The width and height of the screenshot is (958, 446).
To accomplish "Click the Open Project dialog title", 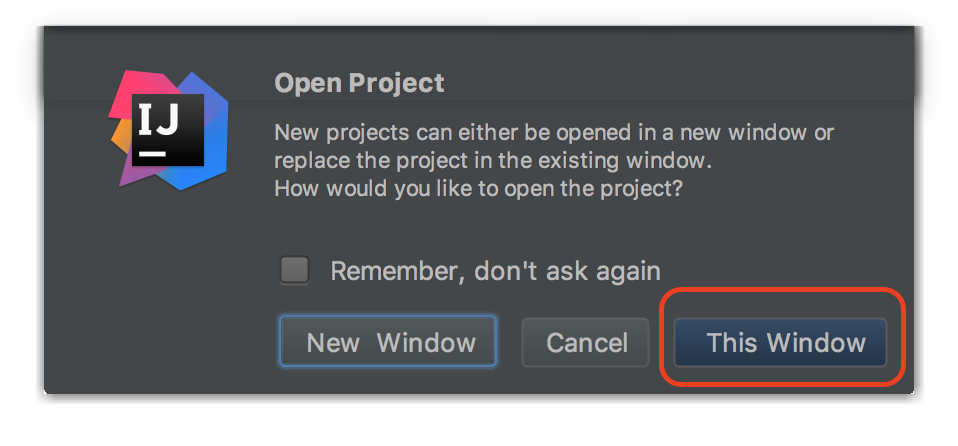I will coord(359,83).
